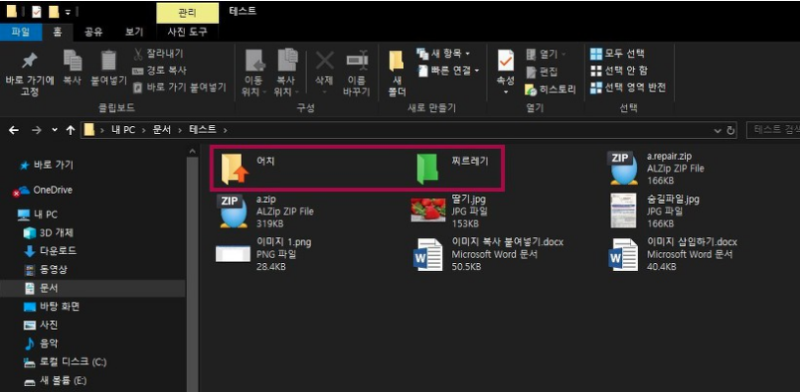Open the address bar history dropdown arrow
This screenshot has width=800, height=392.
(718, 131)
